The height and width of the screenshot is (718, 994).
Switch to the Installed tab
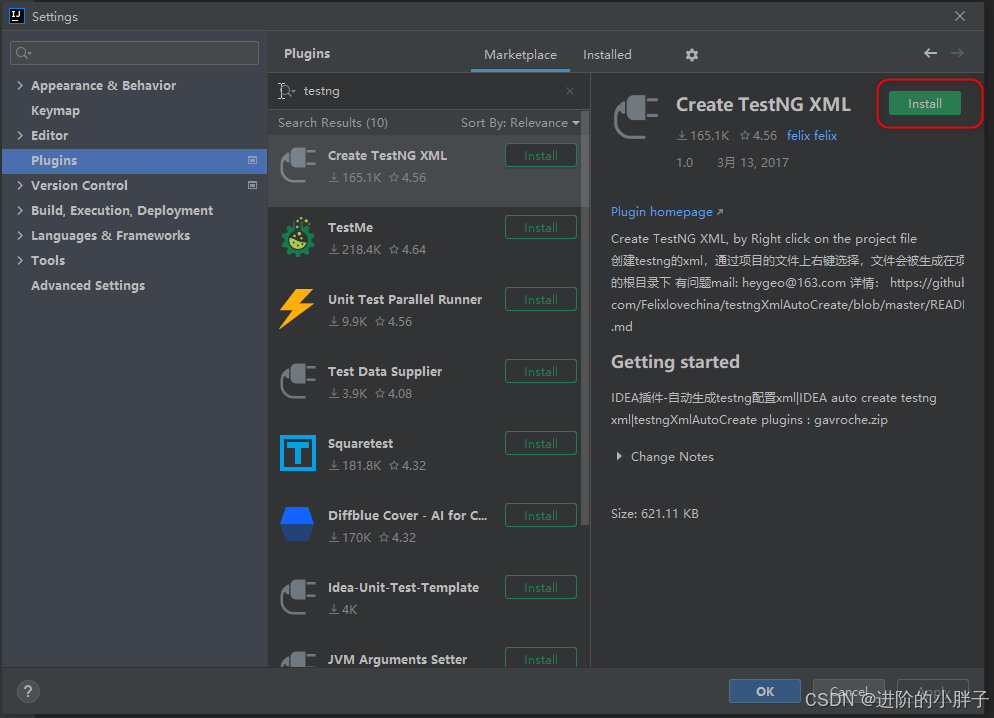(606, 55)
